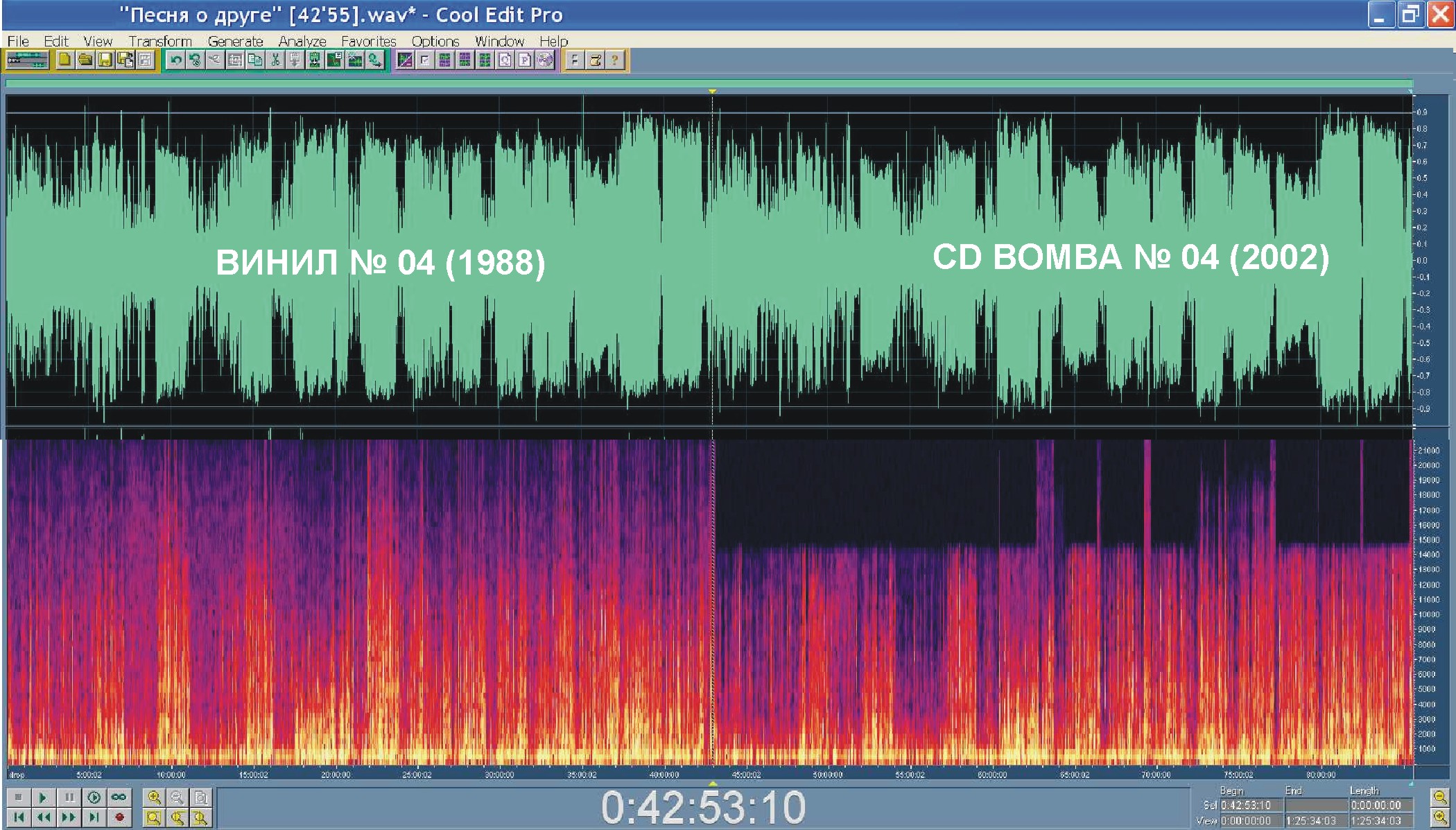Open the Generate menu

coord(236,41)
